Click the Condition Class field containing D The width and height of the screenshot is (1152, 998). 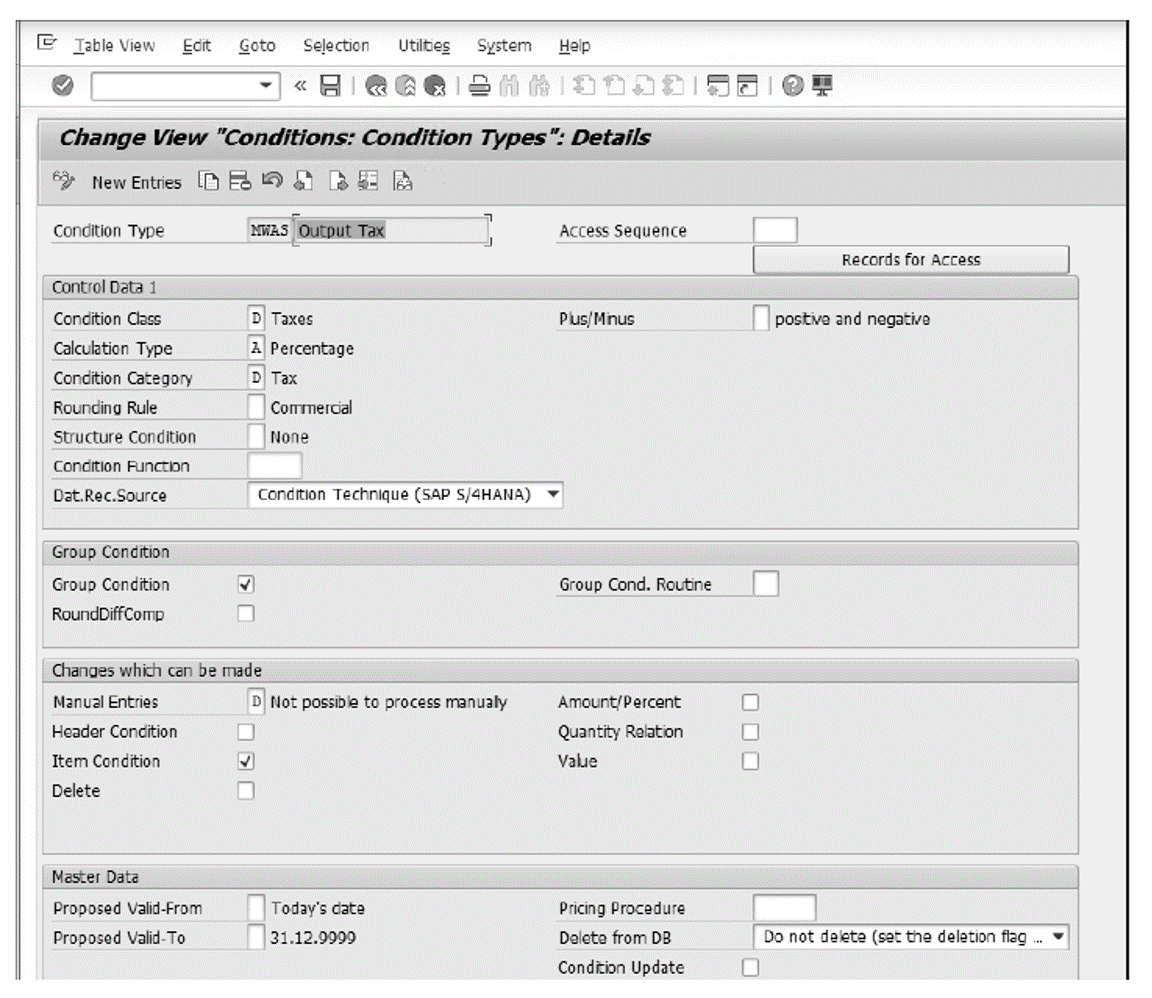point(256,318)
